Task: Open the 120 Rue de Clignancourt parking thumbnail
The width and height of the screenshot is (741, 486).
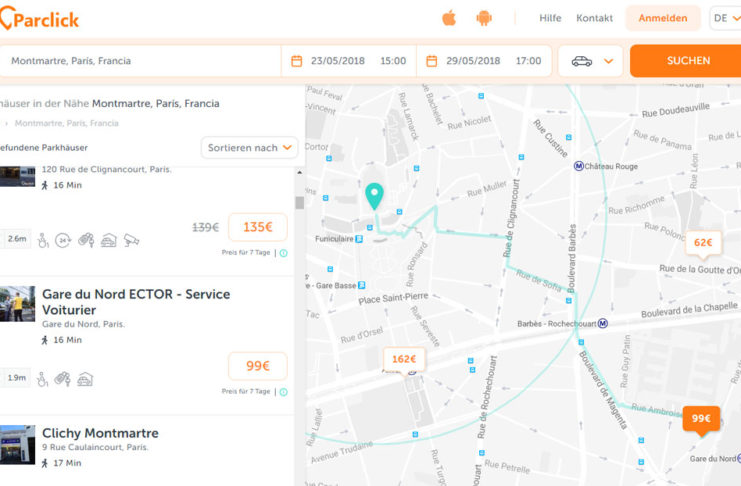Action: (x=17, y=177)
